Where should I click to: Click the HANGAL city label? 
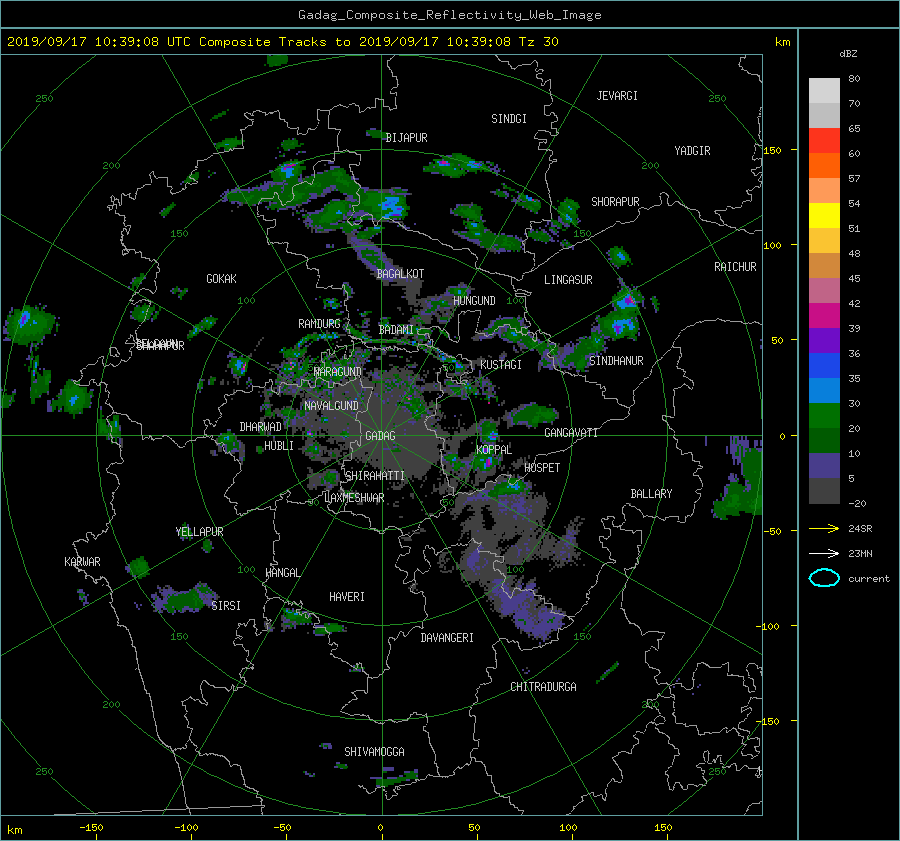point(282,573)
